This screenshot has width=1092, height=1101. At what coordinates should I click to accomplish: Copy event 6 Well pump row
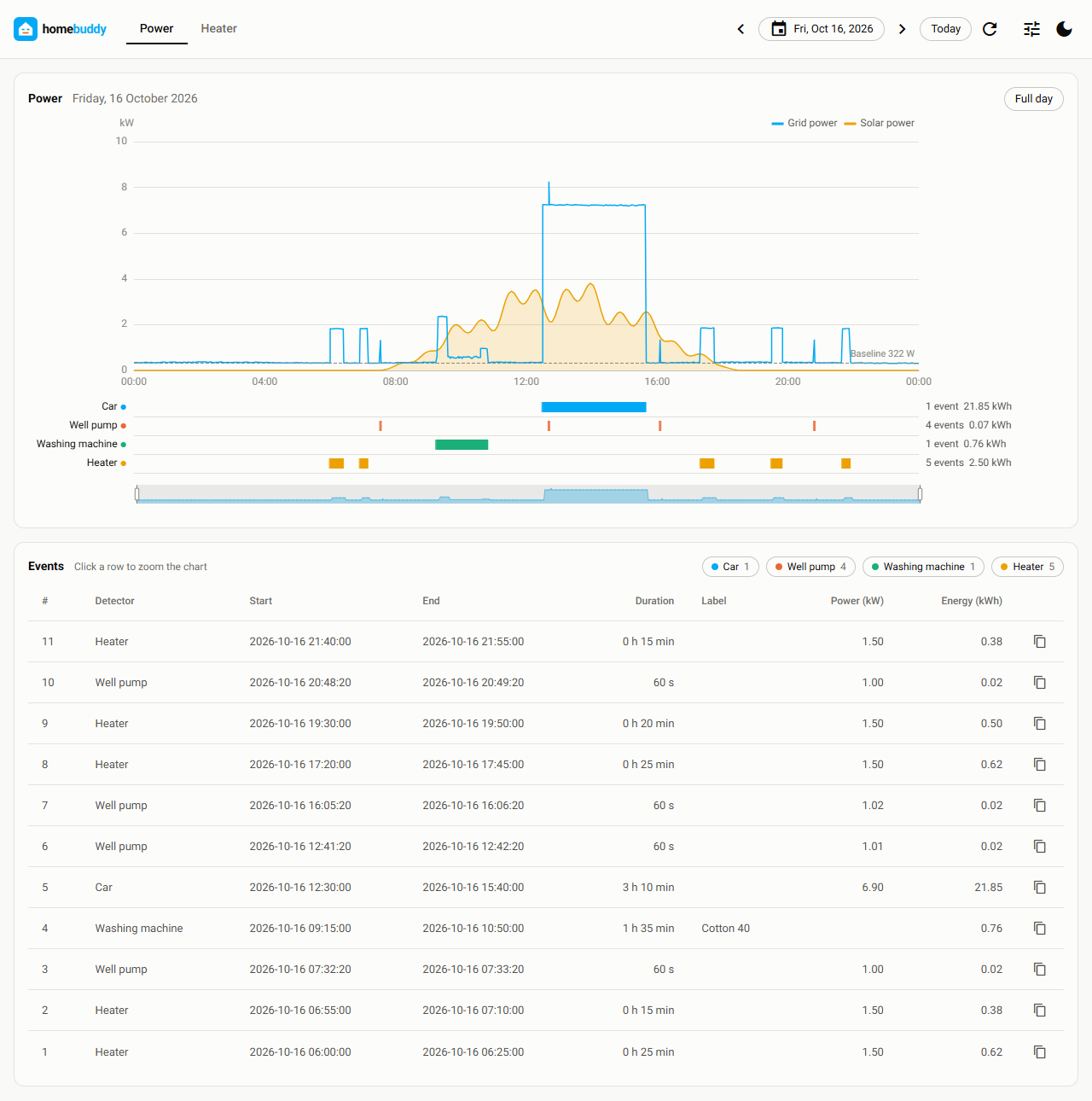click(1040, 847)
